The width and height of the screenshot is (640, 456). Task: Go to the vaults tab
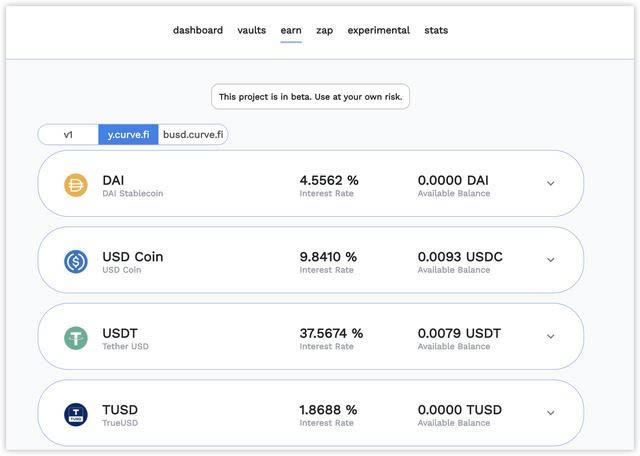pos(251,30)
